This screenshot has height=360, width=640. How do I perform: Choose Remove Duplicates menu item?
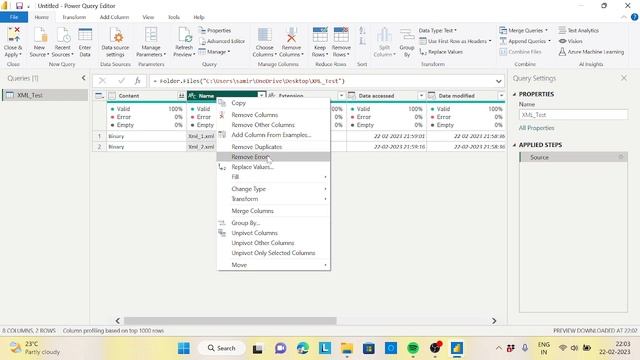(273, 147)
